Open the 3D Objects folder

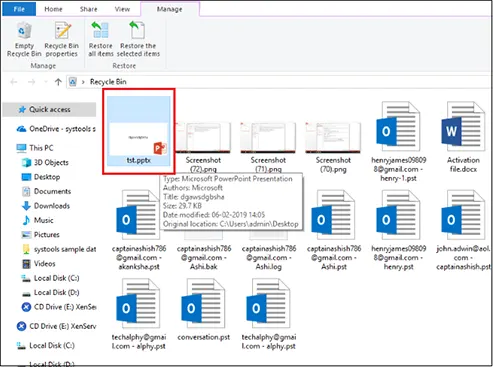coord(45,162)
